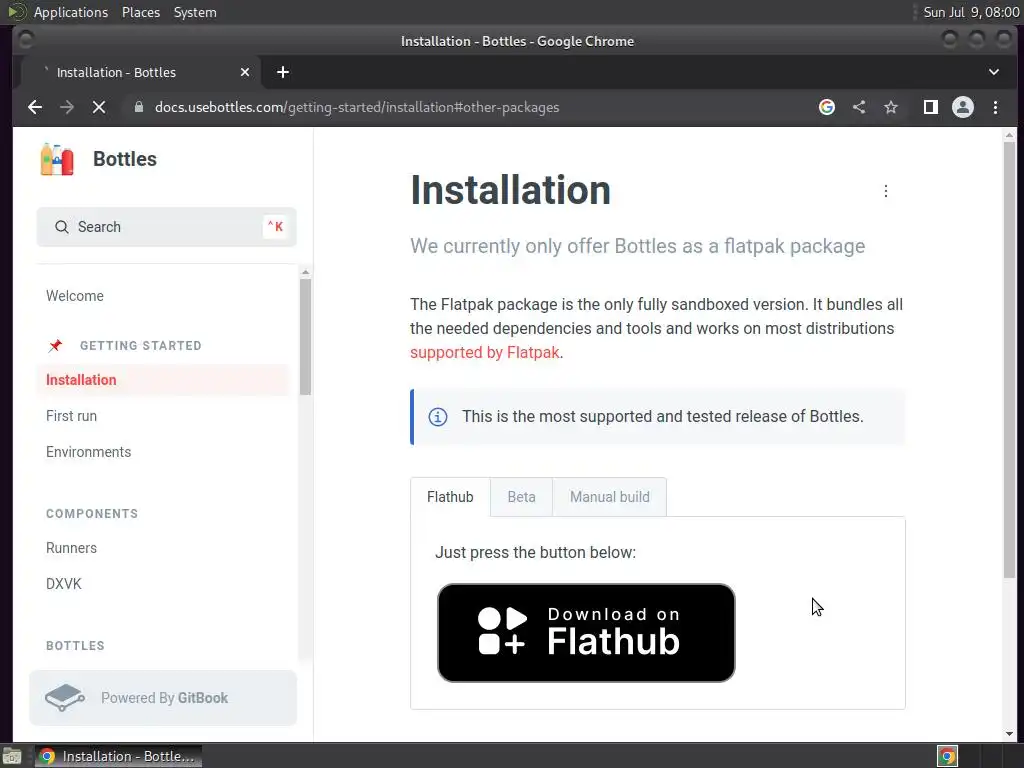Open a new tab with the plus button
This screenshot has height=768, width=1024.
coord(283,72)
